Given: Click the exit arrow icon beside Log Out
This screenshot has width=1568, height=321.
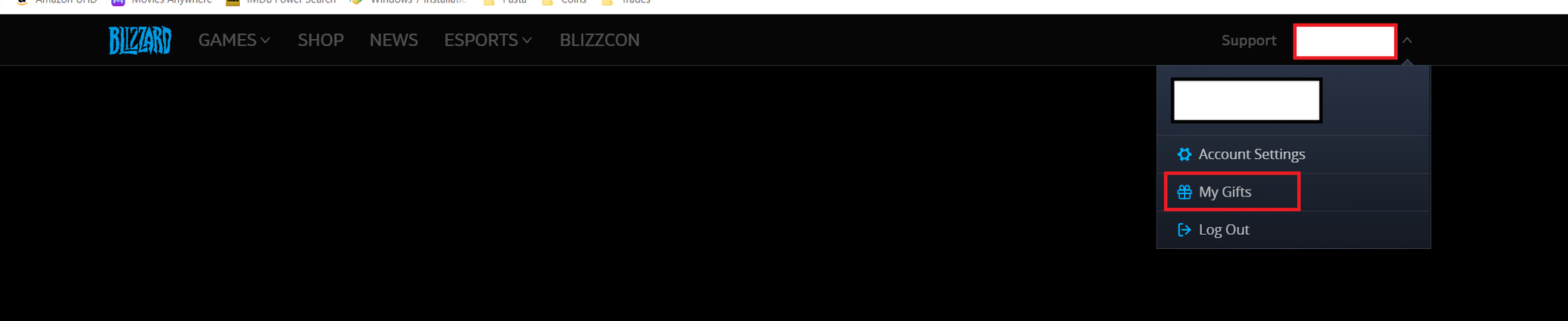Looking at the screenshot, I should pos(1184,229).
